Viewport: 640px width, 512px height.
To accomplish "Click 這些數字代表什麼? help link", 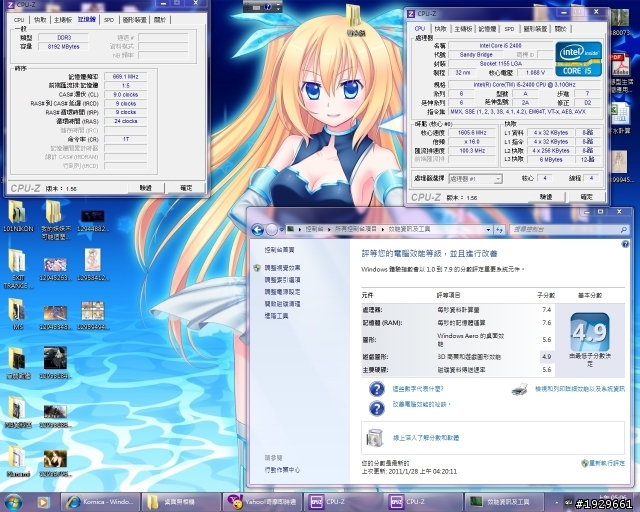I will [418, 389].
